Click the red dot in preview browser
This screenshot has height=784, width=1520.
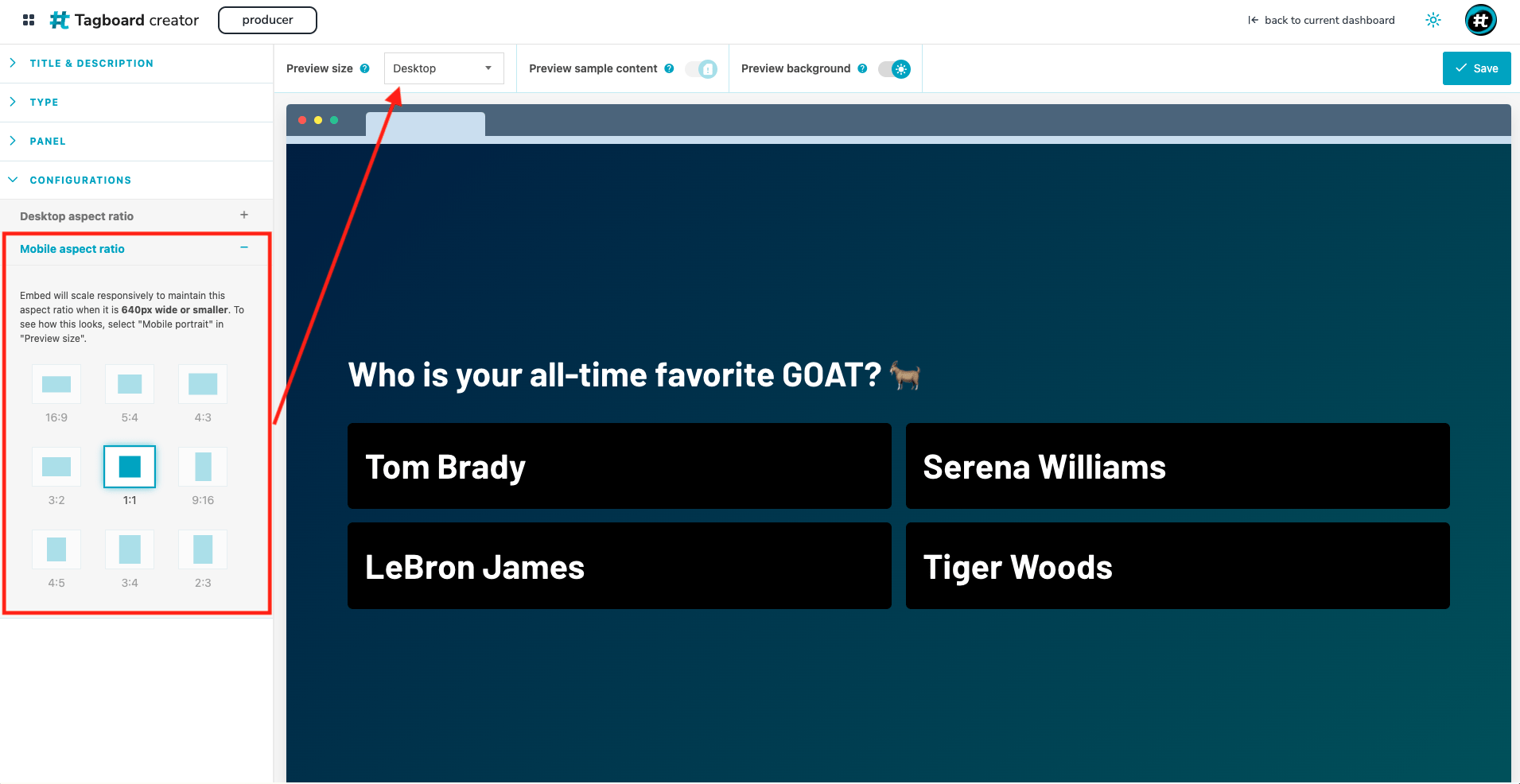point(302,120)
